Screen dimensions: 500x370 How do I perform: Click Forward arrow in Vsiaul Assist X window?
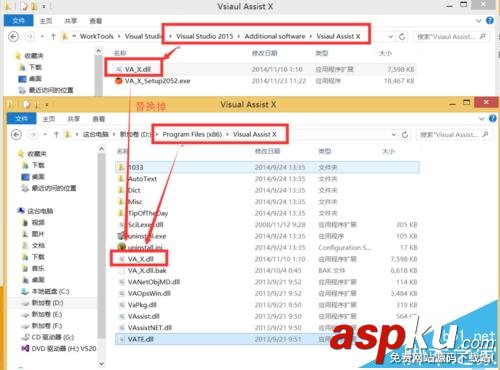(x=30, y=36)
